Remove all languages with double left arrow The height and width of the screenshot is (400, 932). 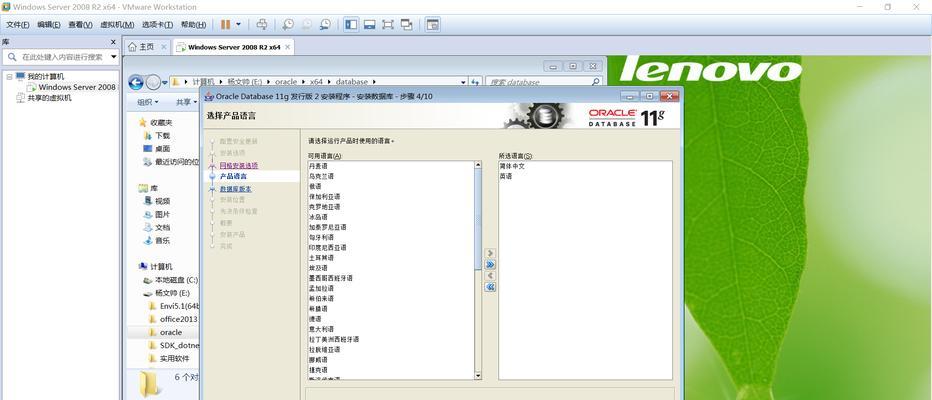490,287
